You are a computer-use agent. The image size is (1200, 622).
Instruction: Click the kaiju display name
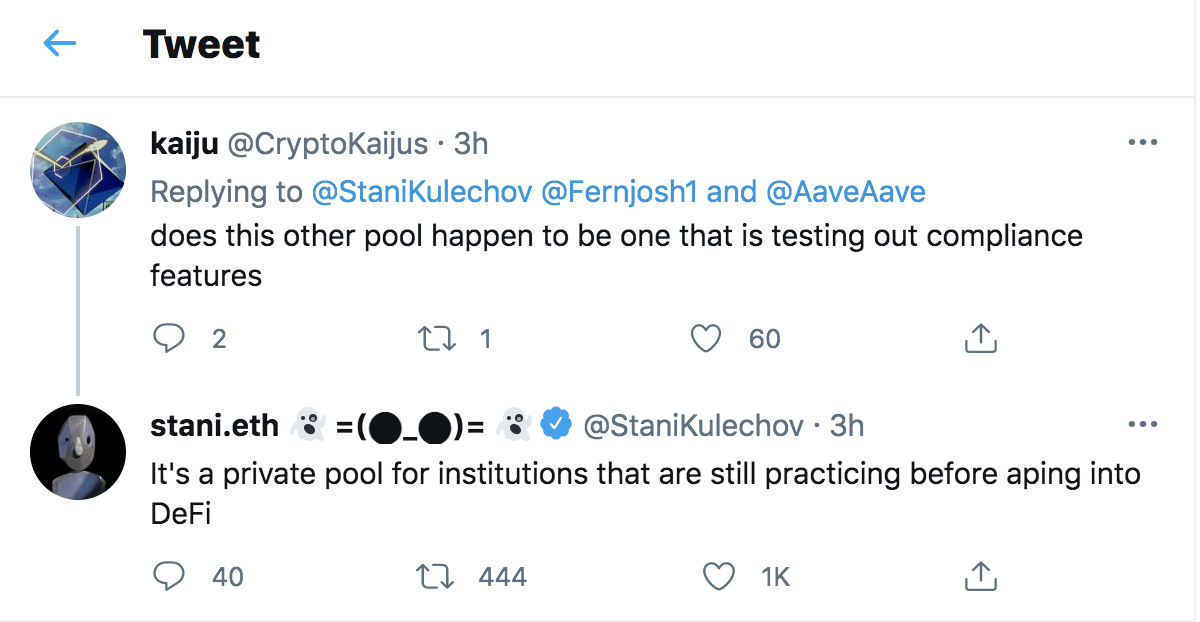184,144
